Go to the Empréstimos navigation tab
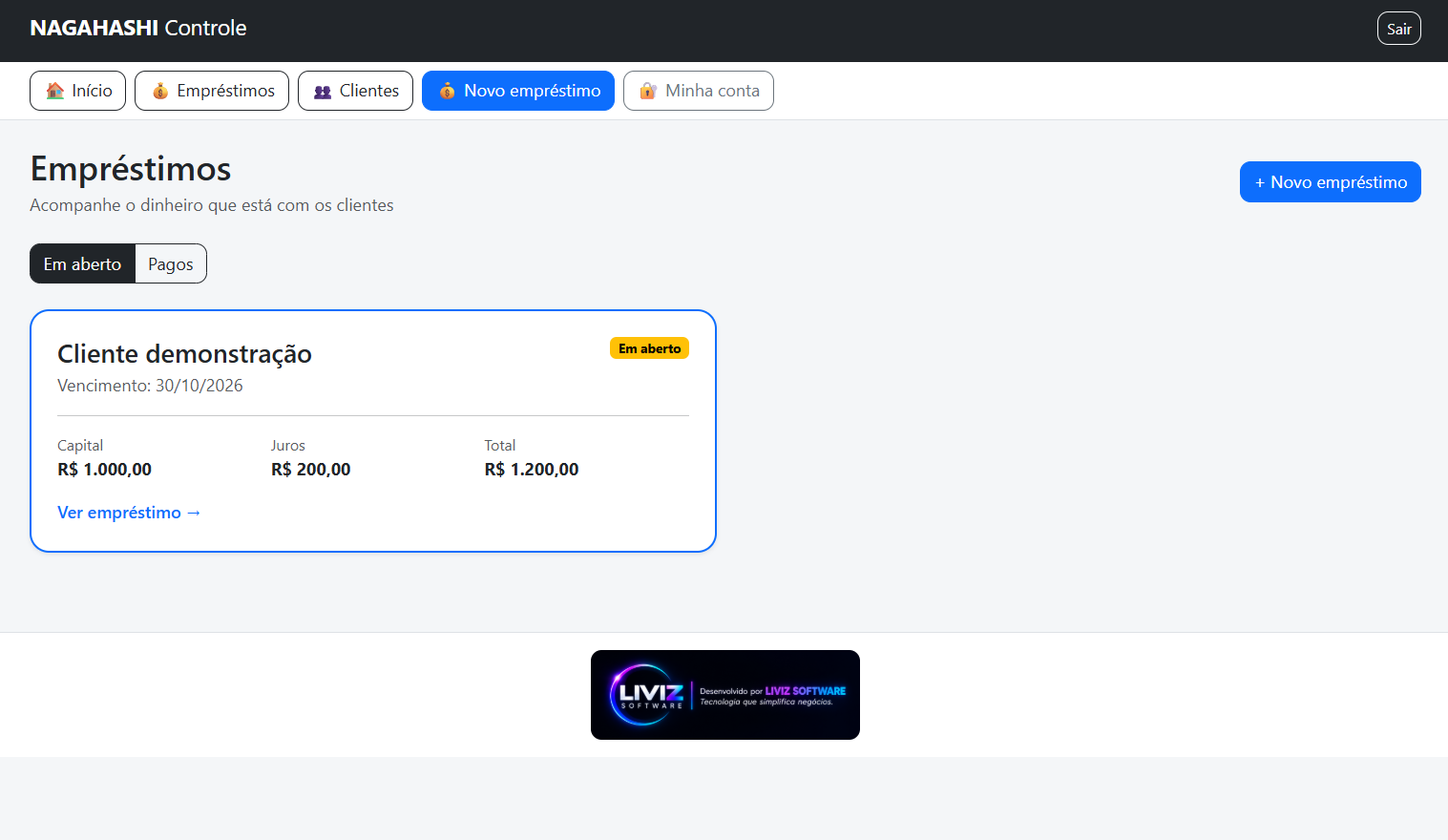The width and height of the screenshot is (1448, 840). tap(212, 91)
